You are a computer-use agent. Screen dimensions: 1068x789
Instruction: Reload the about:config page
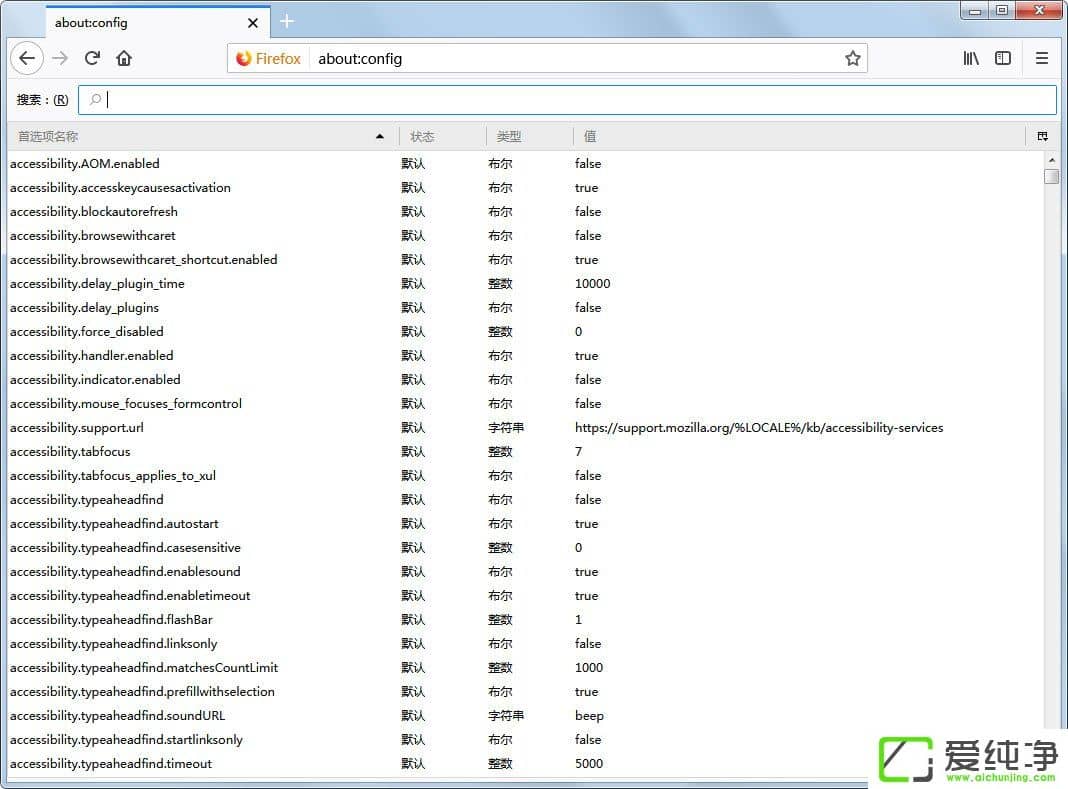coord(91,58)
